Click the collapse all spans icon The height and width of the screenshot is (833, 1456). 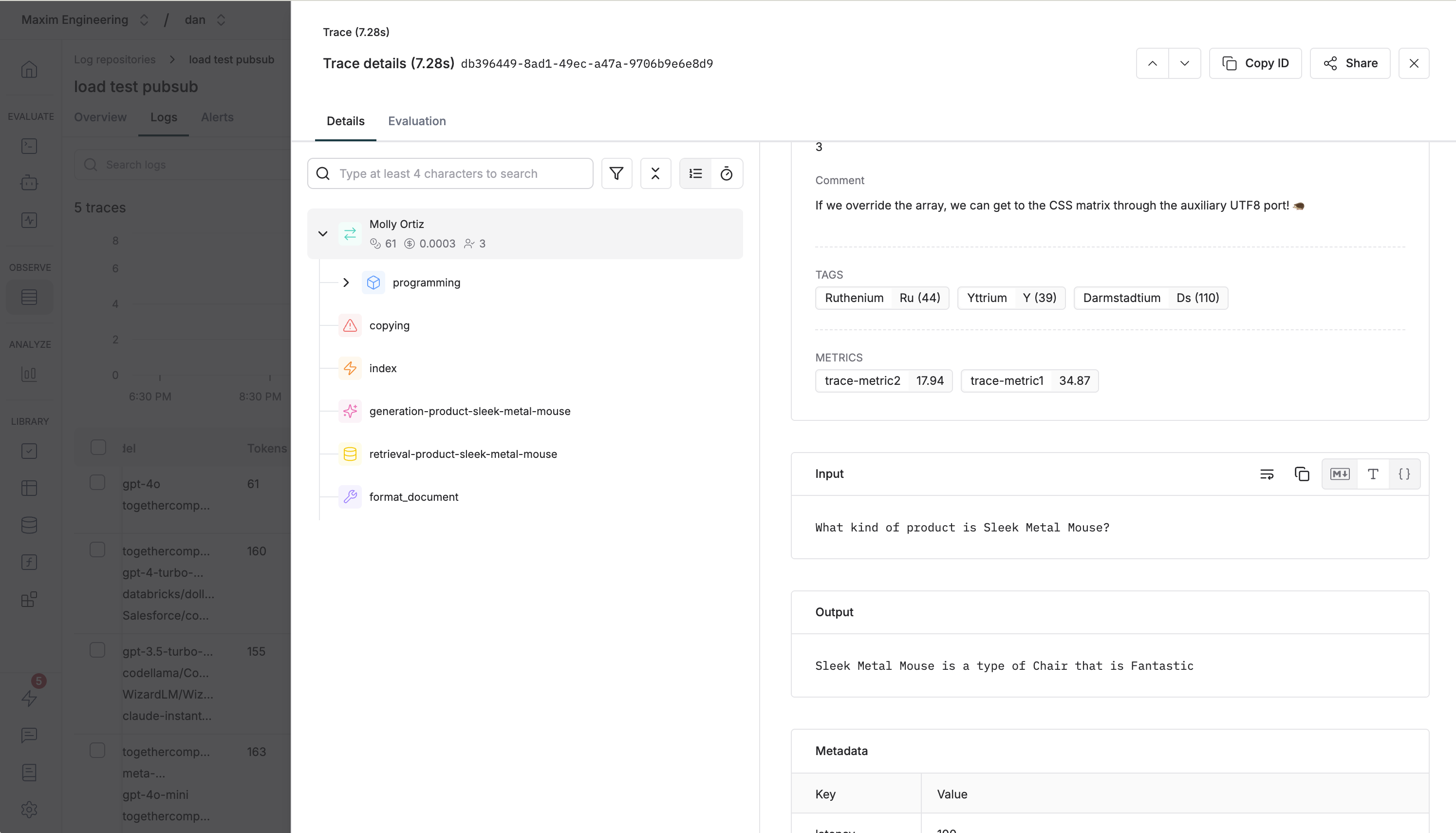click(x=655, y=173)
